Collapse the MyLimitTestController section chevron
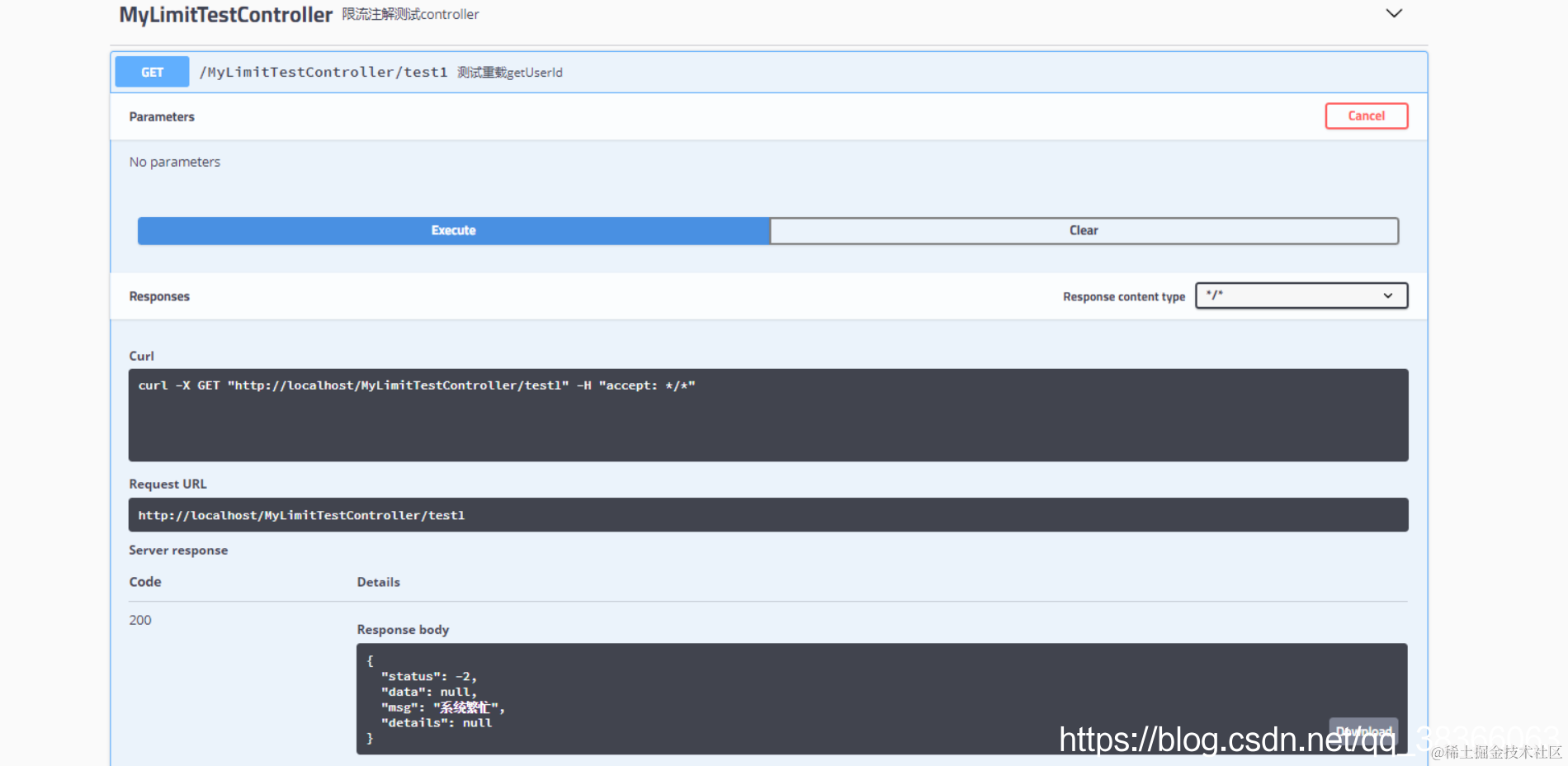1568x766 pixels. pos(1394,13)
